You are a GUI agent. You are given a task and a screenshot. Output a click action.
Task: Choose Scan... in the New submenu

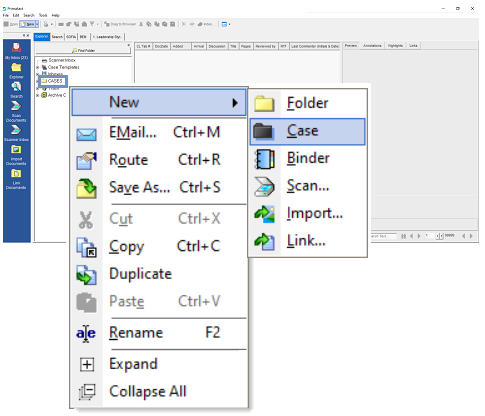pos(307,186)
